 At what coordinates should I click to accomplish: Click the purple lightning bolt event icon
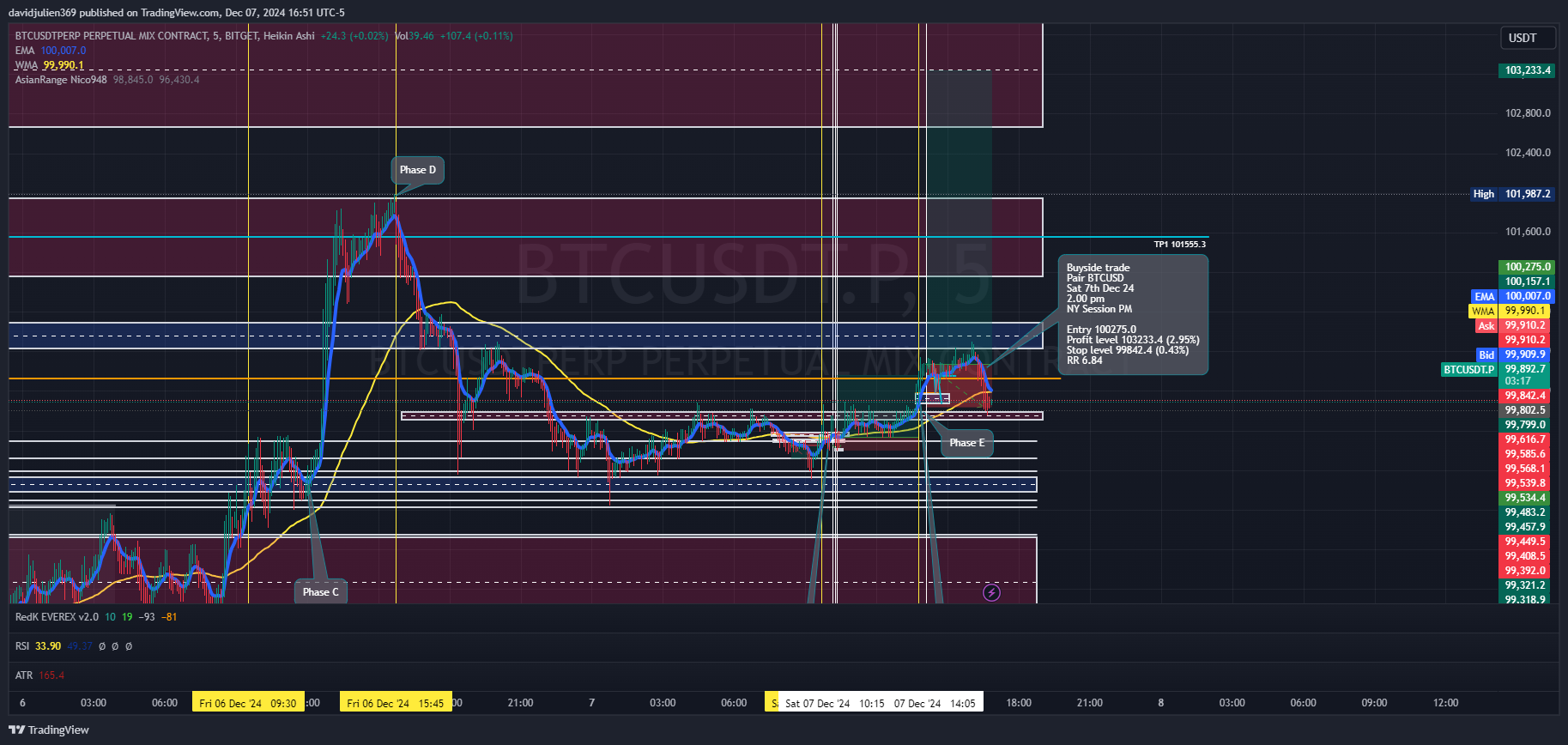991,592
